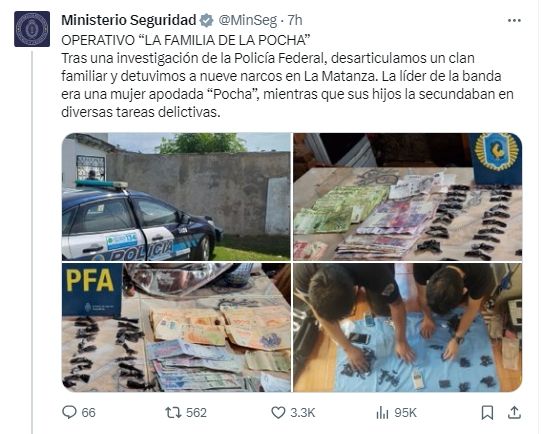
Task: View photo of officers over blue cloth
Action: pyautogui.click(x=408, y=328)
